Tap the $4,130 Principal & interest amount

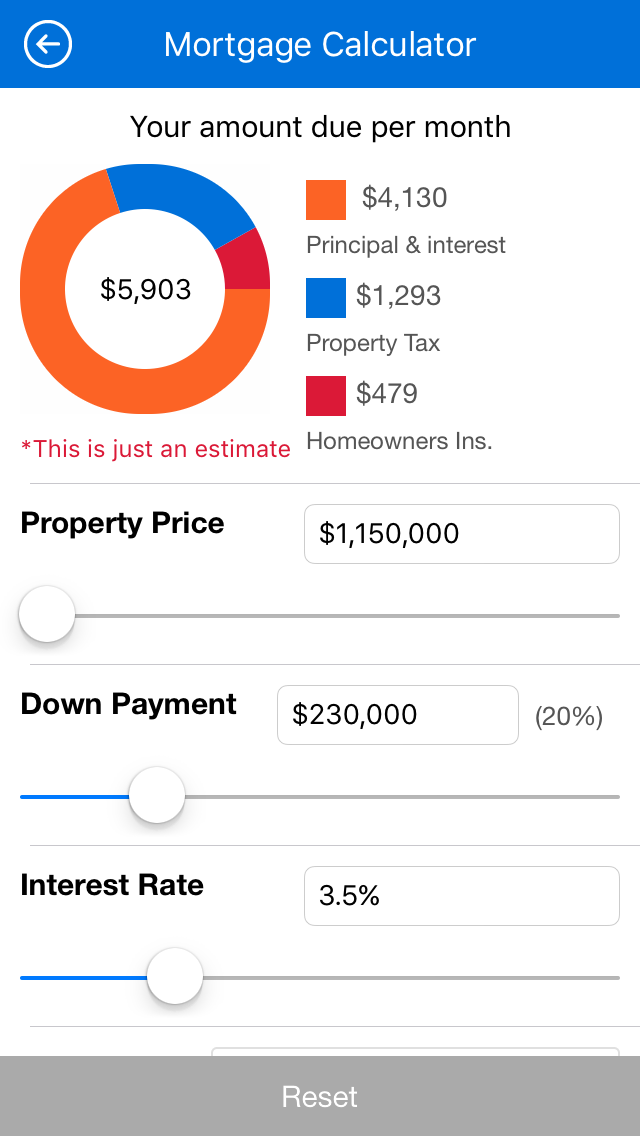point(404,198)
